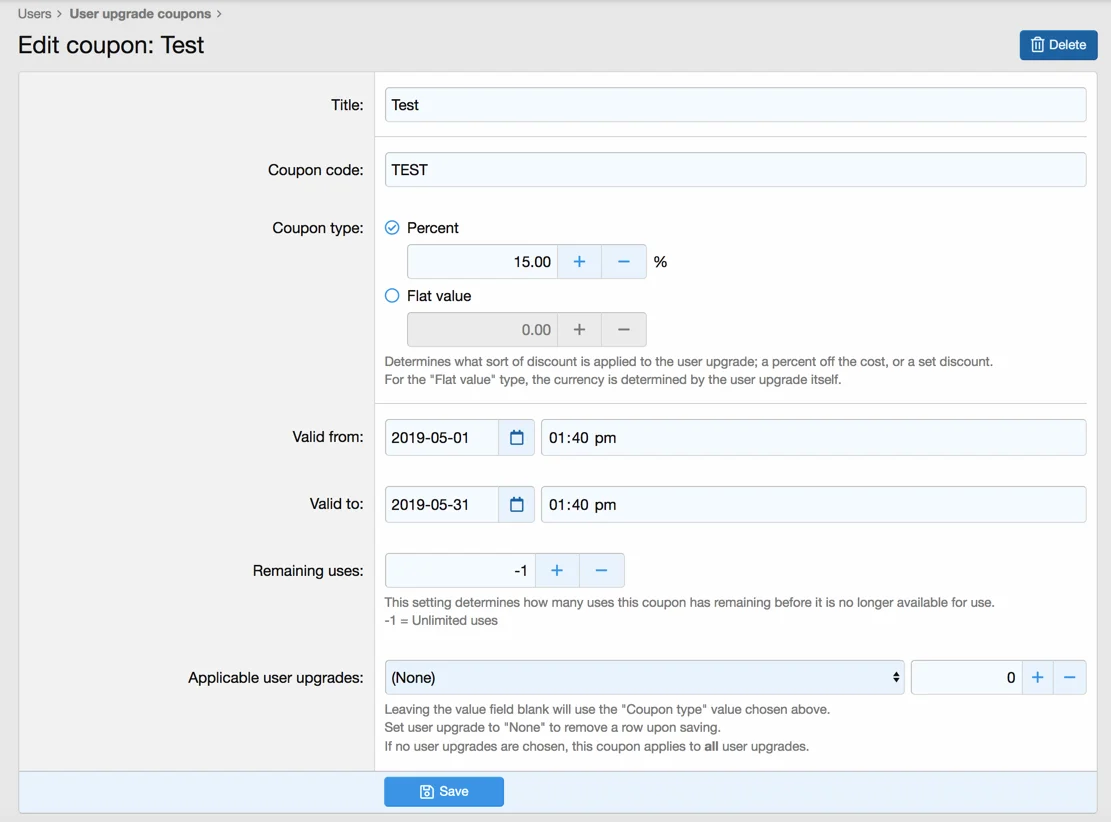1111x822 pixels.
Task: Go to Users breadcrumb
Action: pos(34,14)
